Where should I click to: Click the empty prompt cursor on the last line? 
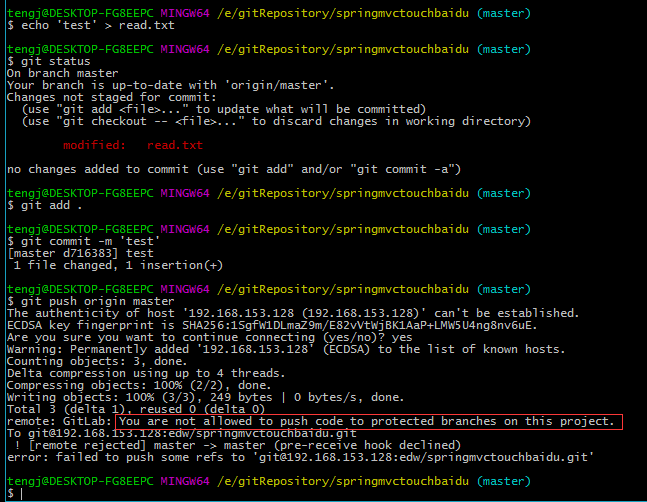21,493
